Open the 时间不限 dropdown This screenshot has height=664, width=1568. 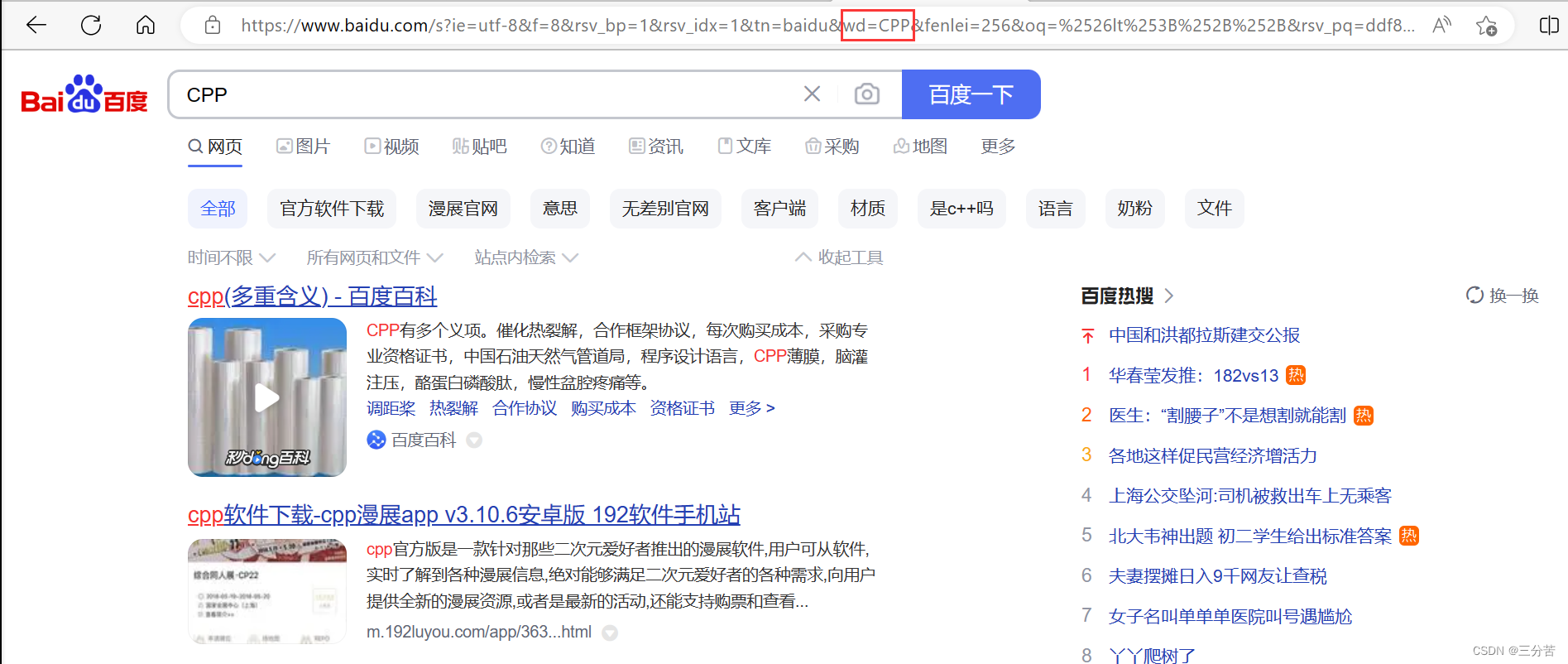(232, 257)
